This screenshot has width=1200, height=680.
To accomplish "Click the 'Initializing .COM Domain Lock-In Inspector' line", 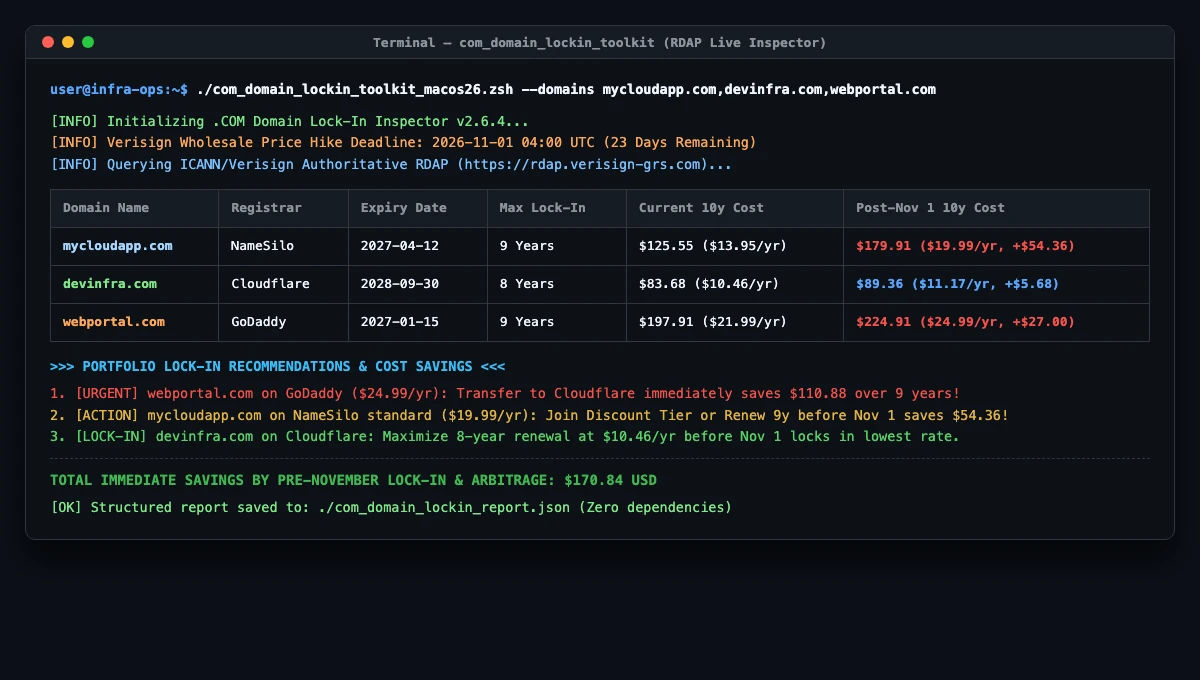I will coord(290,121).
